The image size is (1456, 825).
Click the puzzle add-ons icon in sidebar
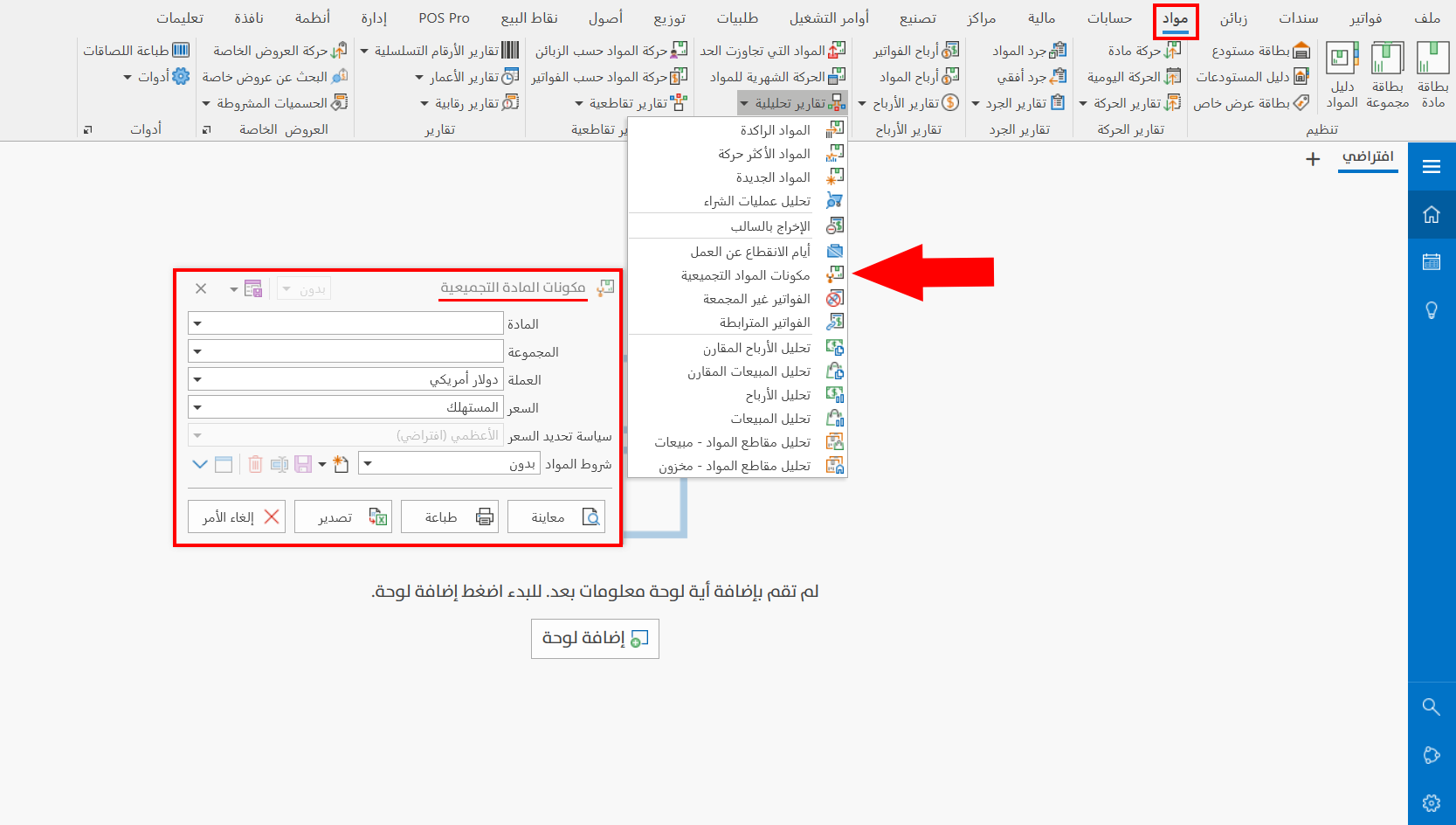pyautogui.click(x=1431, y=755)
